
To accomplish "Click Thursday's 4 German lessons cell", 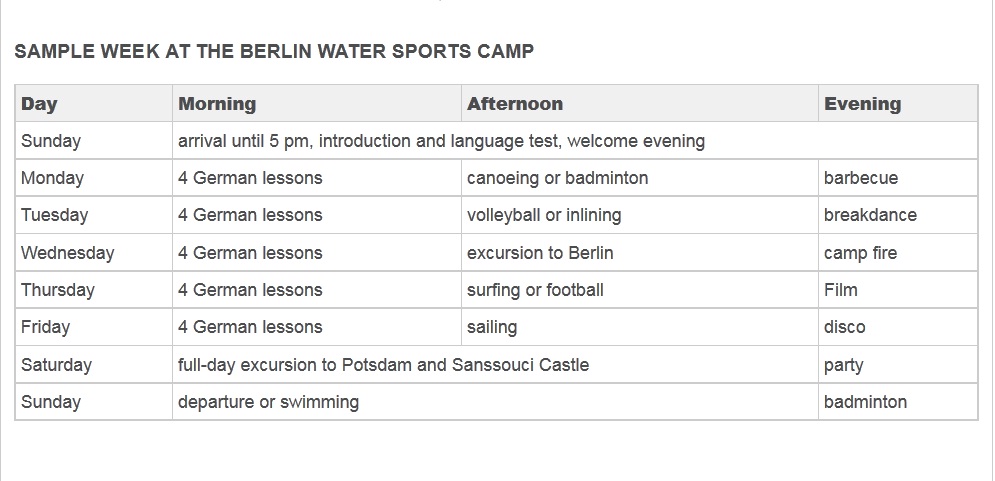I will point(317,290).
